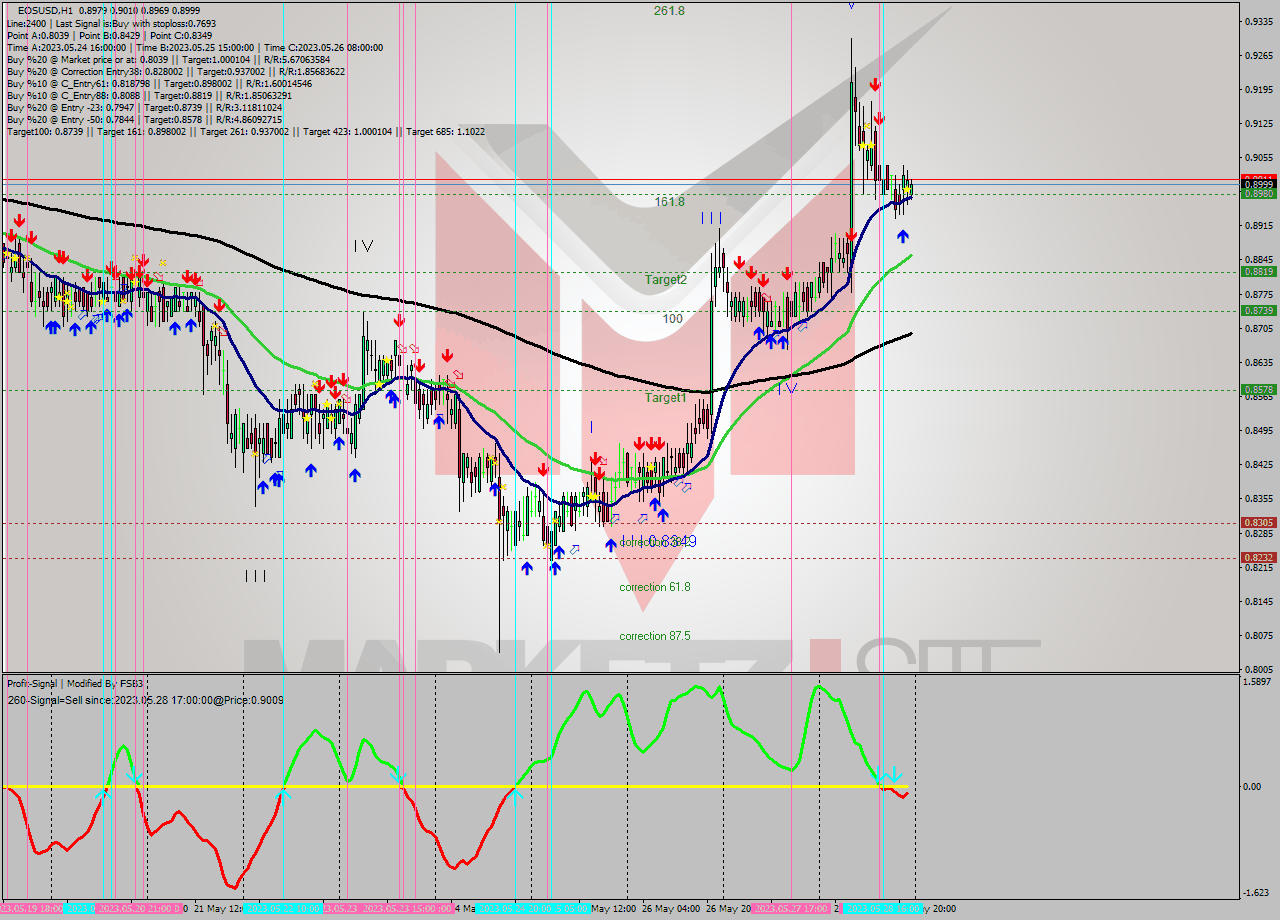Click the -1.623 indicator scale value
This screenshot has width=1280, height=920.
coord(1258,893)
